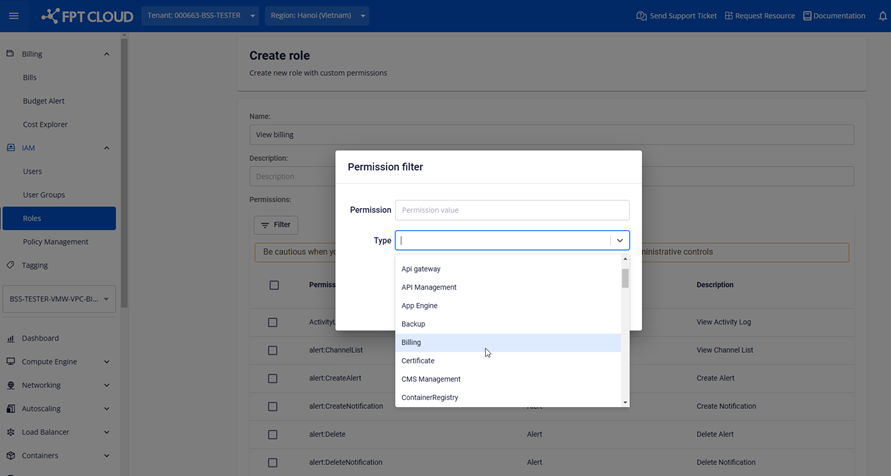Select Billing from the Type list
This screenshot has height=476, width=891.
click(411, 342)
